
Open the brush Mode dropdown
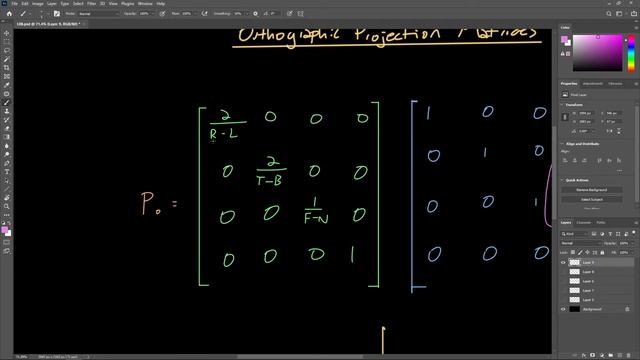98,13
